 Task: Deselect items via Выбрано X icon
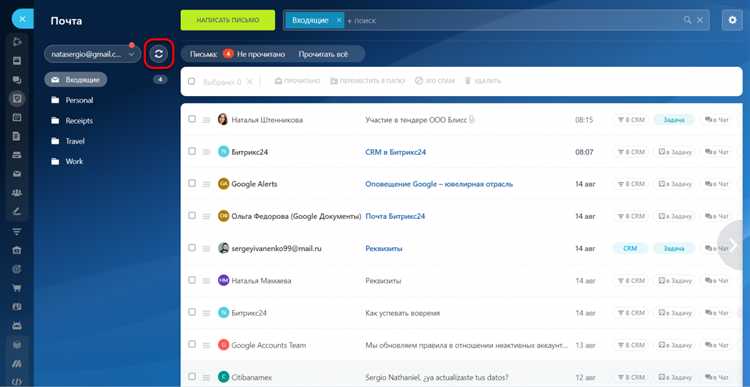(249, 82)
